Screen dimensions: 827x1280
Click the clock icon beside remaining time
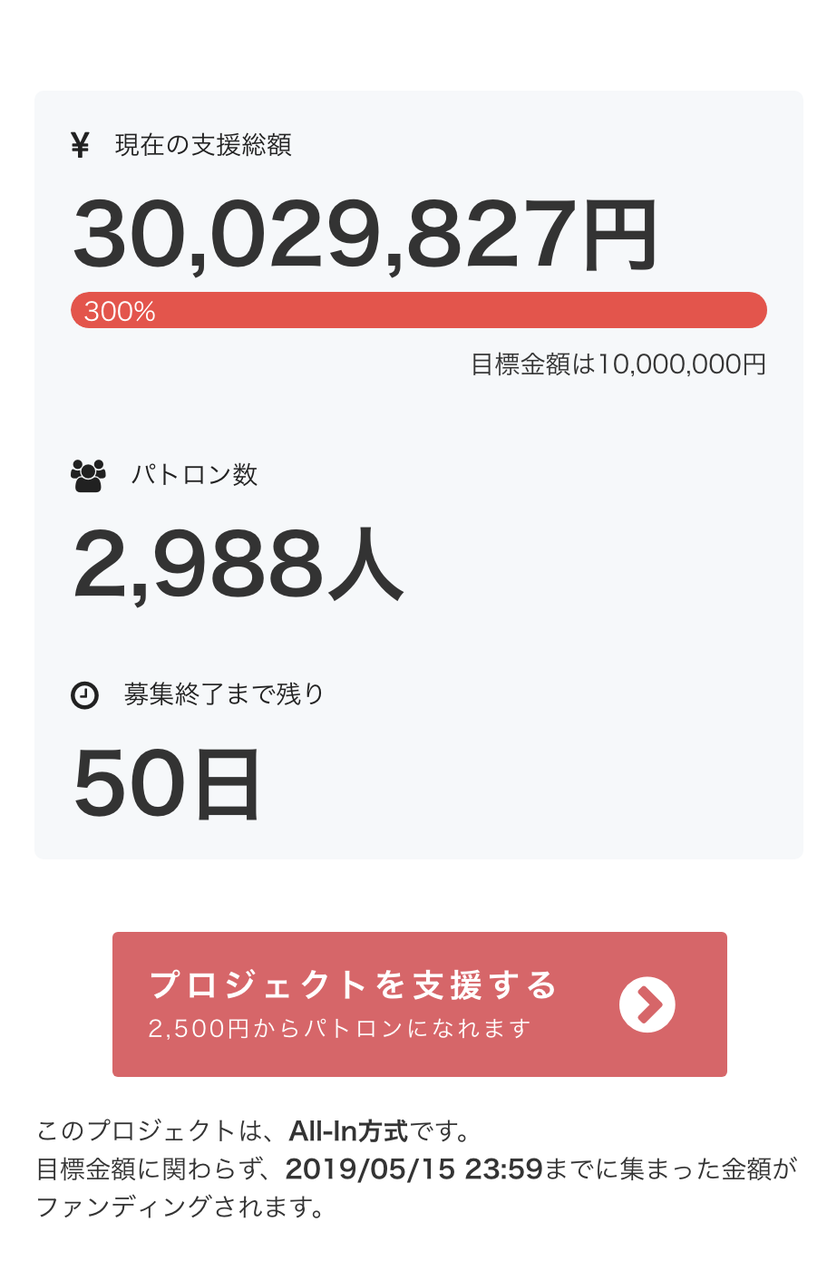[85, 695]
